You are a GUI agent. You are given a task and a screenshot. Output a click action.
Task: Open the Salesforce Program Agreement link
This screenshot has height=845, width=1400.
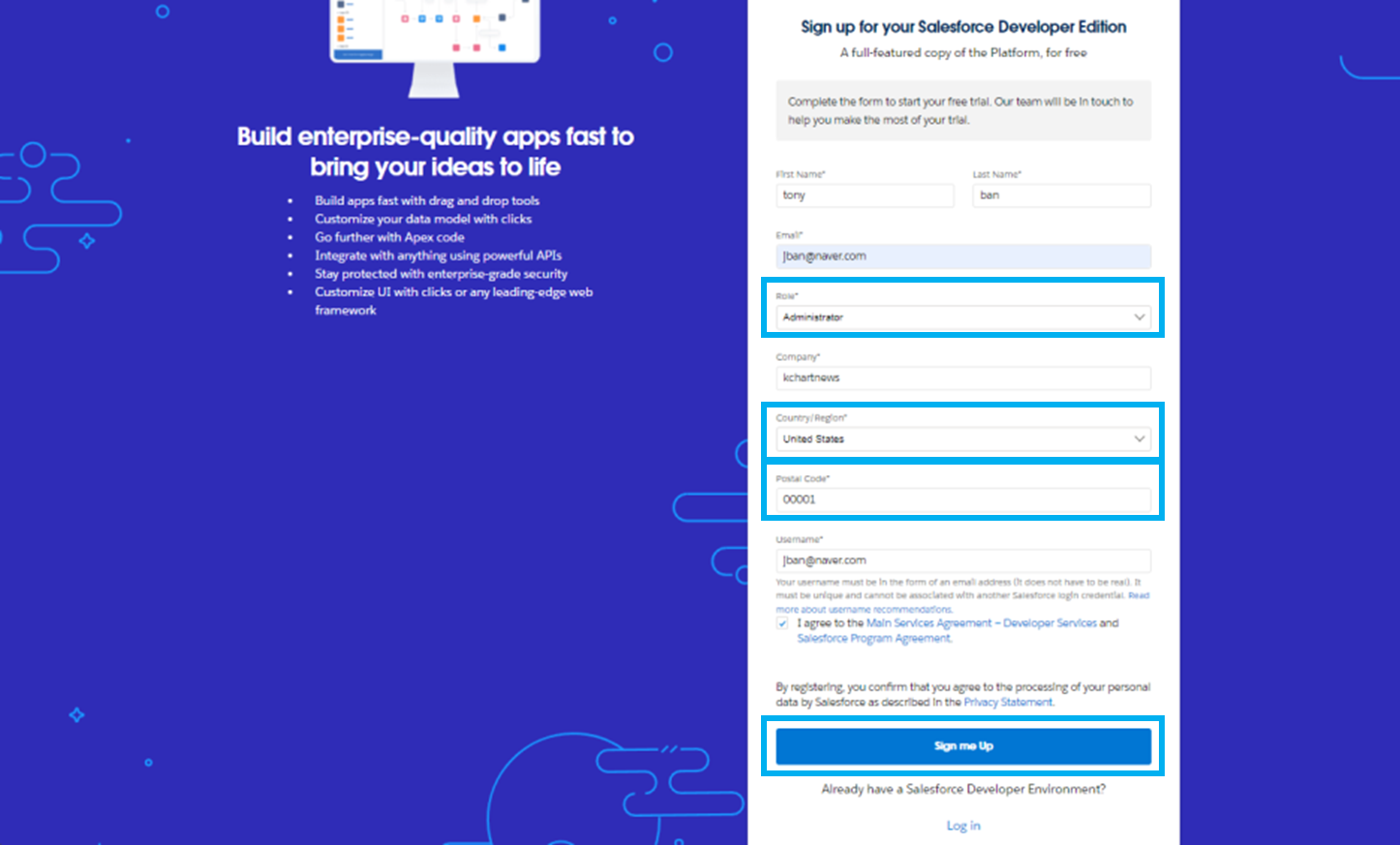click(x=874, y=639)
